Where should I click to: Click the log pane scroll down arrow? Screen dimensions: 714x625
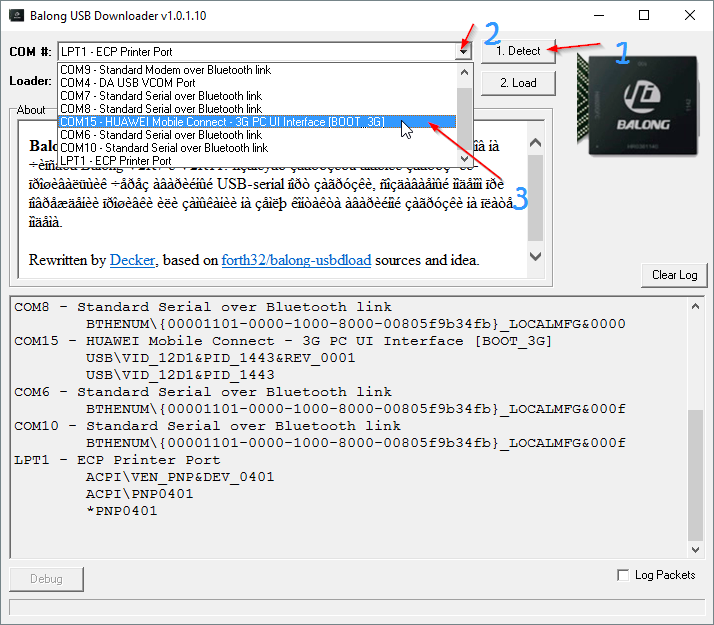695,549
